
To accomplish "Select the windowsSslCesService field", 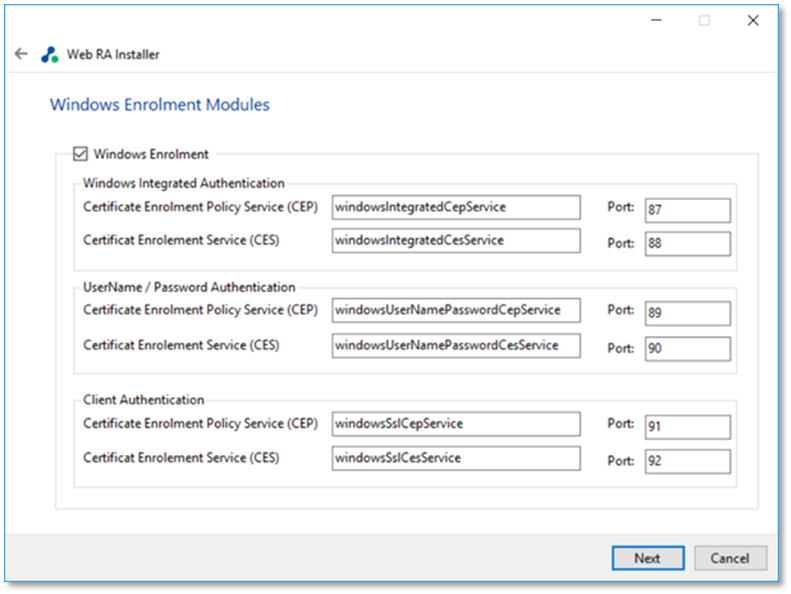I will click(456, 458).
